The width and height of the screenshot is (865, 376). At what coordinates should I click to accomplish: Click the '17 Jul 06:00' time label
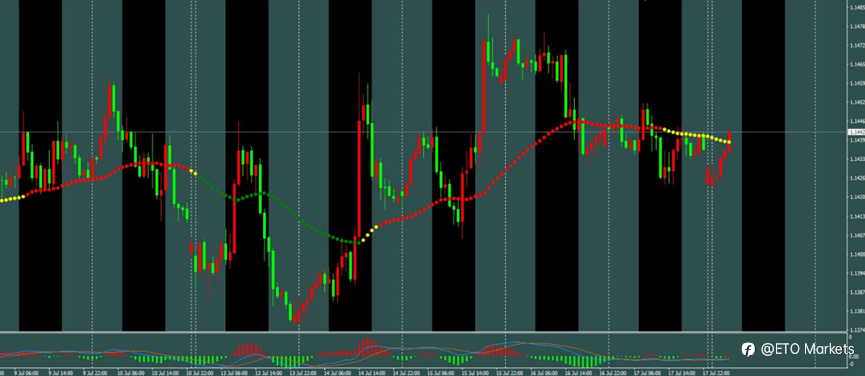pyautogui.click(x=648, y=373)
